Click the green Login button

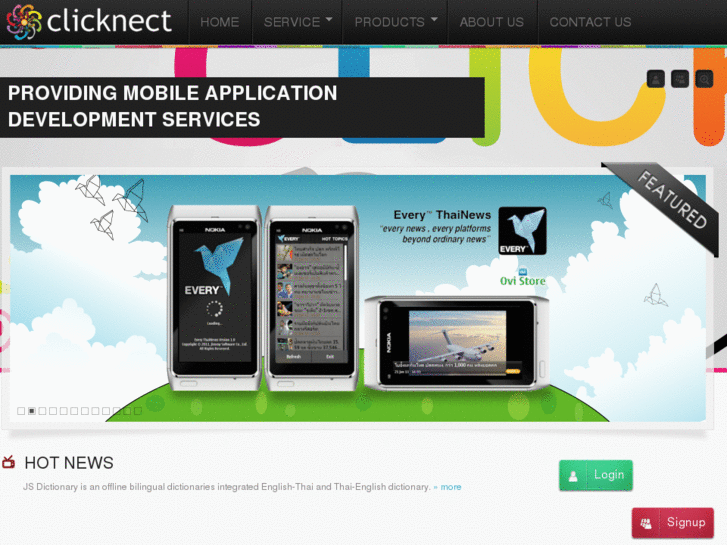pos(596,475)
